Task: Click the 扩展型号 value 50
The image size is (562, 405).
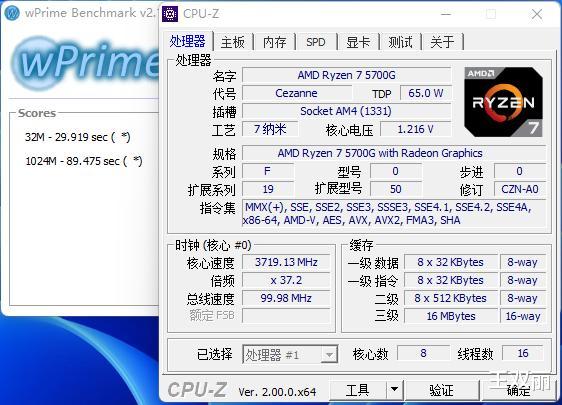Action: tap(396, 189)
